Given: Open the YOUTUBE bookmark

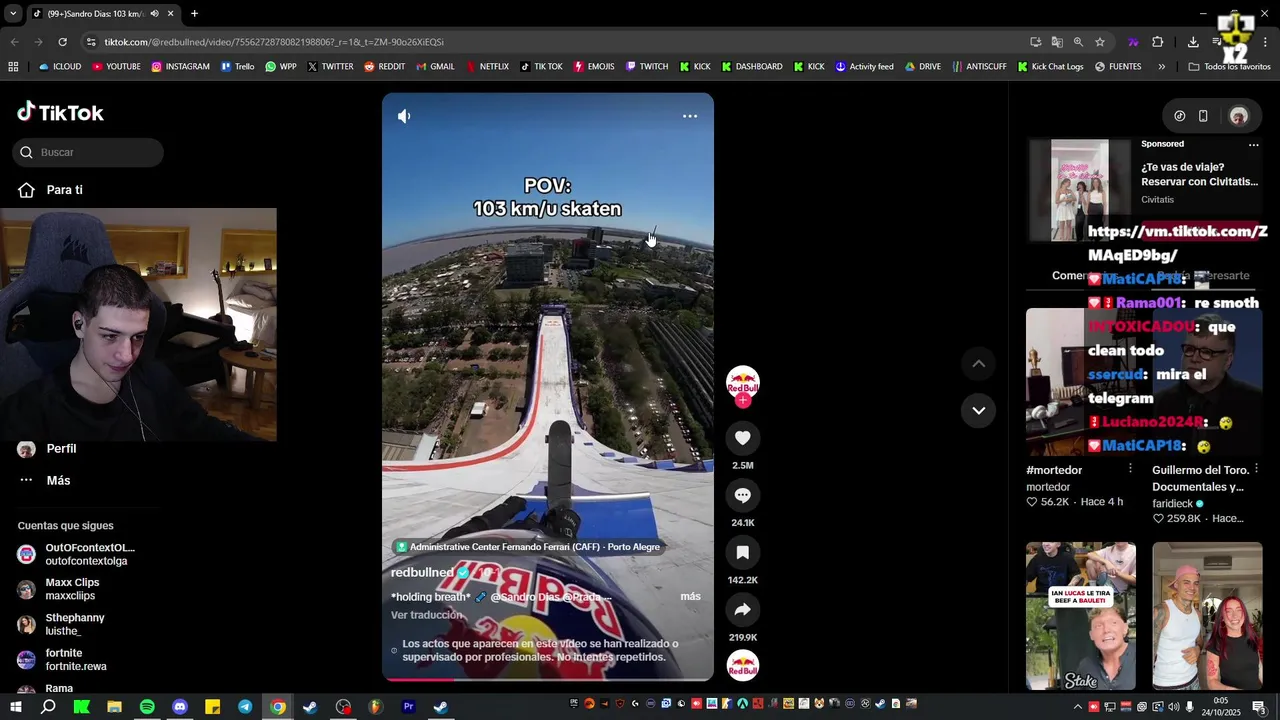Looking at the screenshot, I should 116,67.
